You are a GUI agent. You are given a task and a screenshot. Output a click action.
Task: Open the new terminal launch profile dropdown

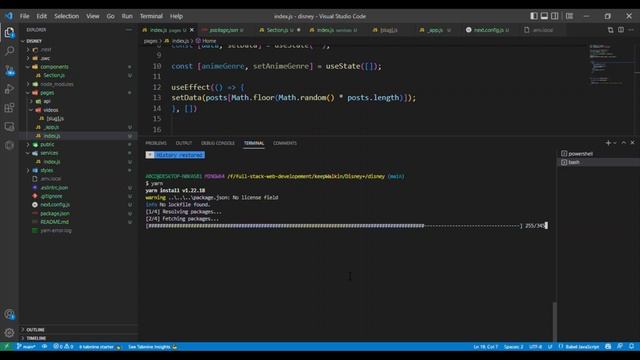click(615, 143)
